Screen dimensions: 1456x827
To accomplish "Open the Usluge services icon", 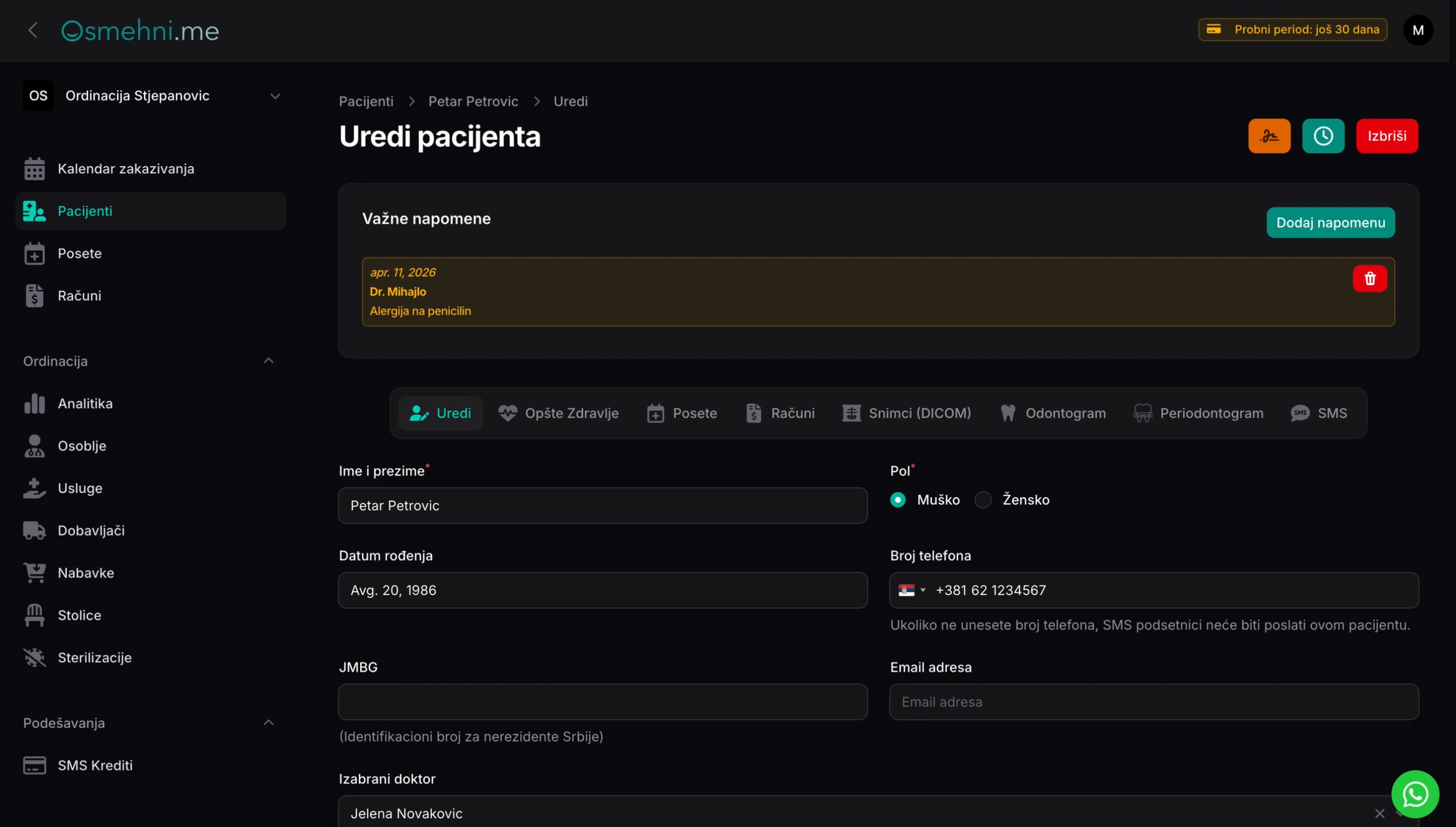I will 34,488.
